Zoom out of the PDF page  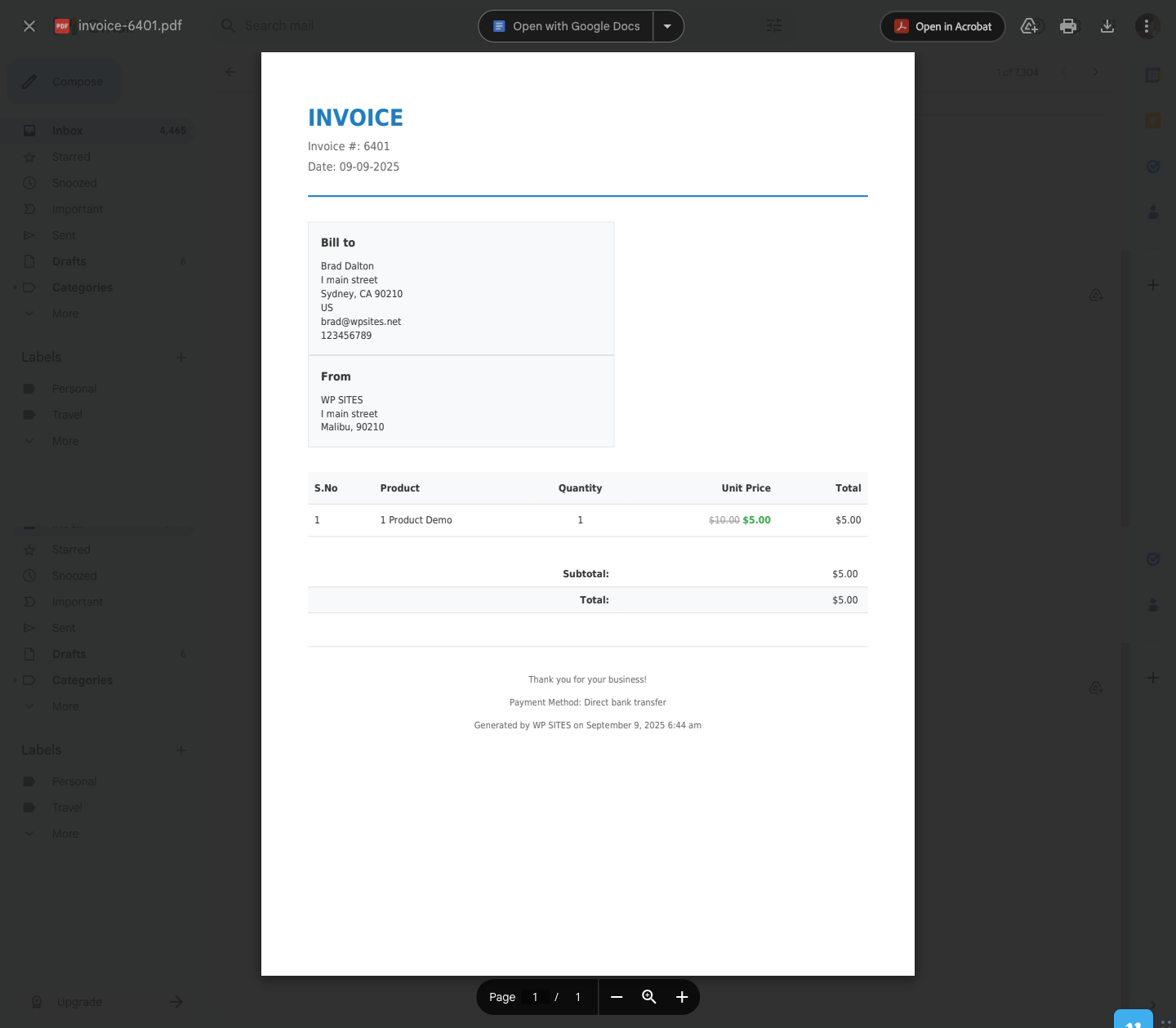tap(617, 997)
